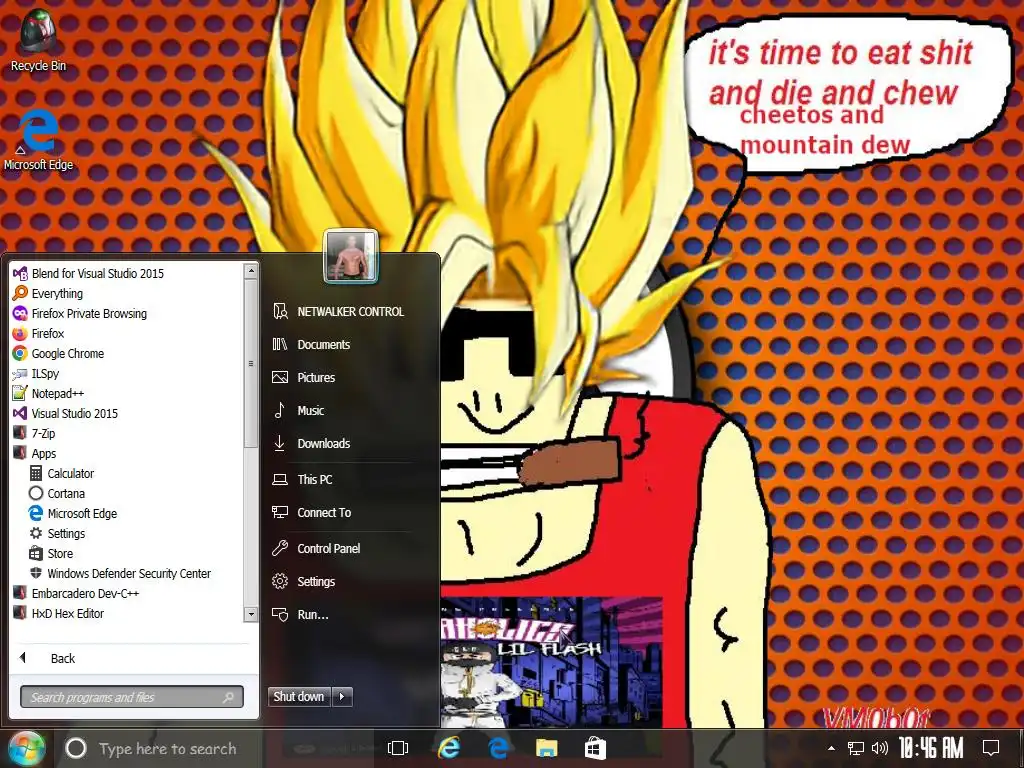Open Pictures from the start menu

(x=304, y=377)
